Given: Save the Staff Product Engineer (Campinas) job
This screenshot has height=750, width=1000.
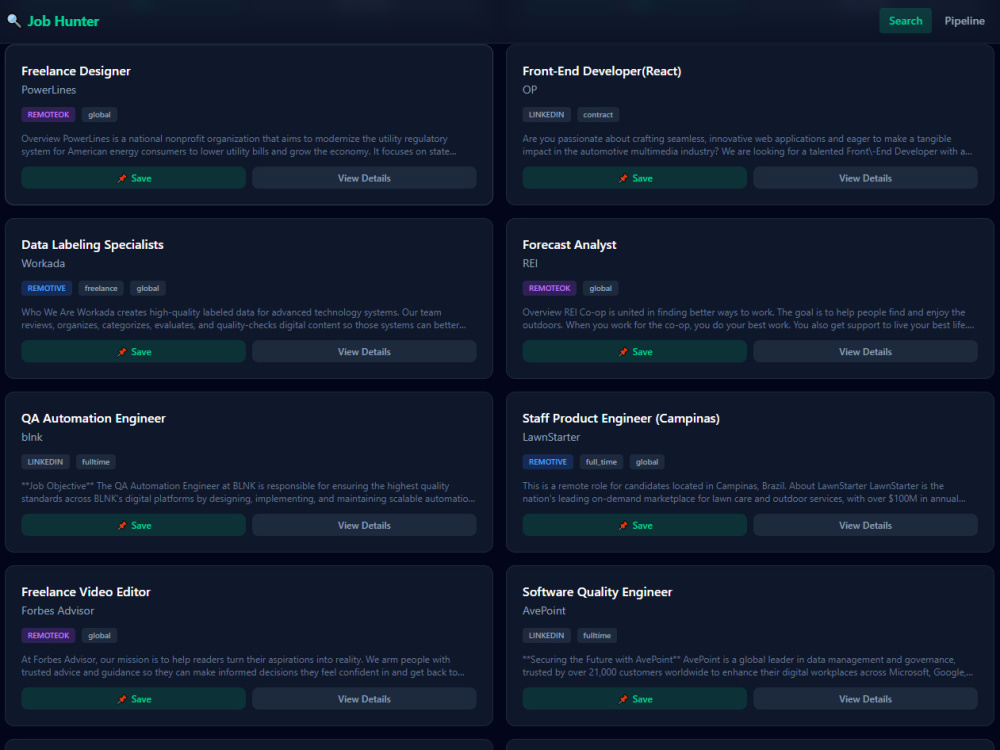Looking at the screenshot, I should pos(635,525).
